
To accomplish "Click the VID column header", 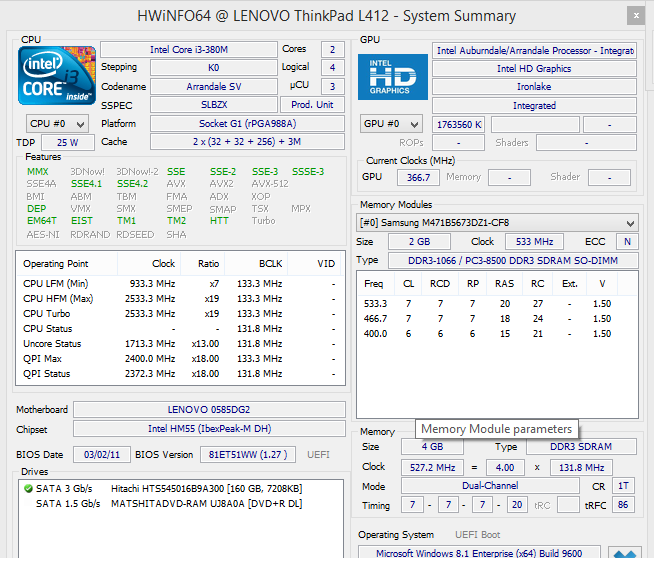I will (x=315, y=264).
